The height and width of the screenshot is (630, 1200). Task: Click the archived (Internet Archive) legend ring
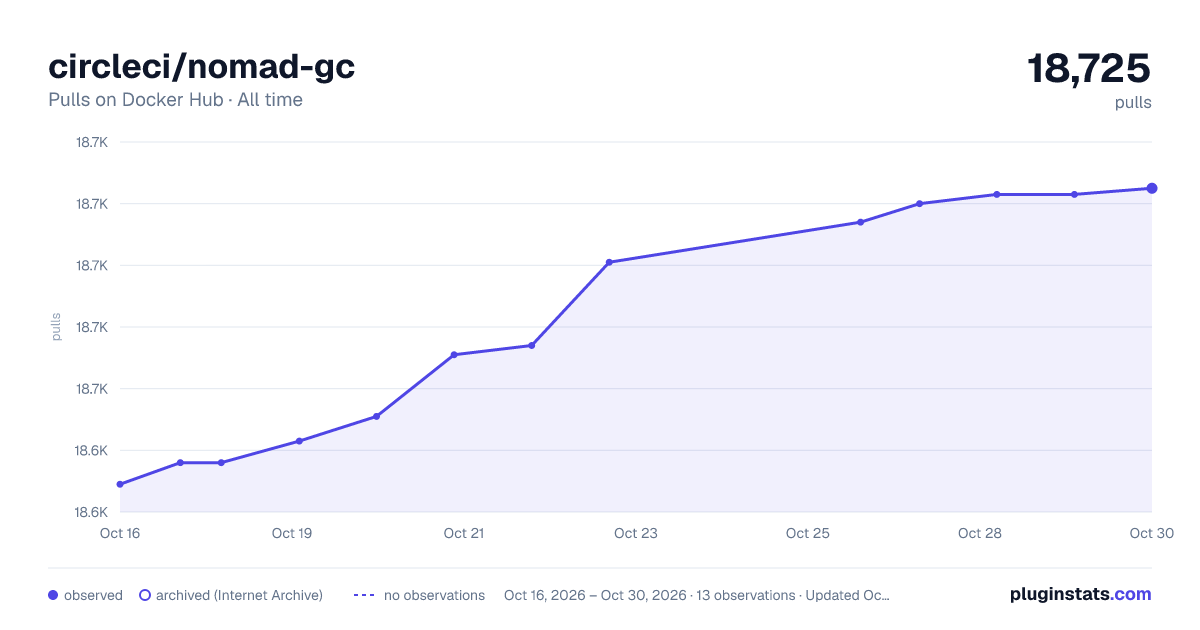point(144,595)
